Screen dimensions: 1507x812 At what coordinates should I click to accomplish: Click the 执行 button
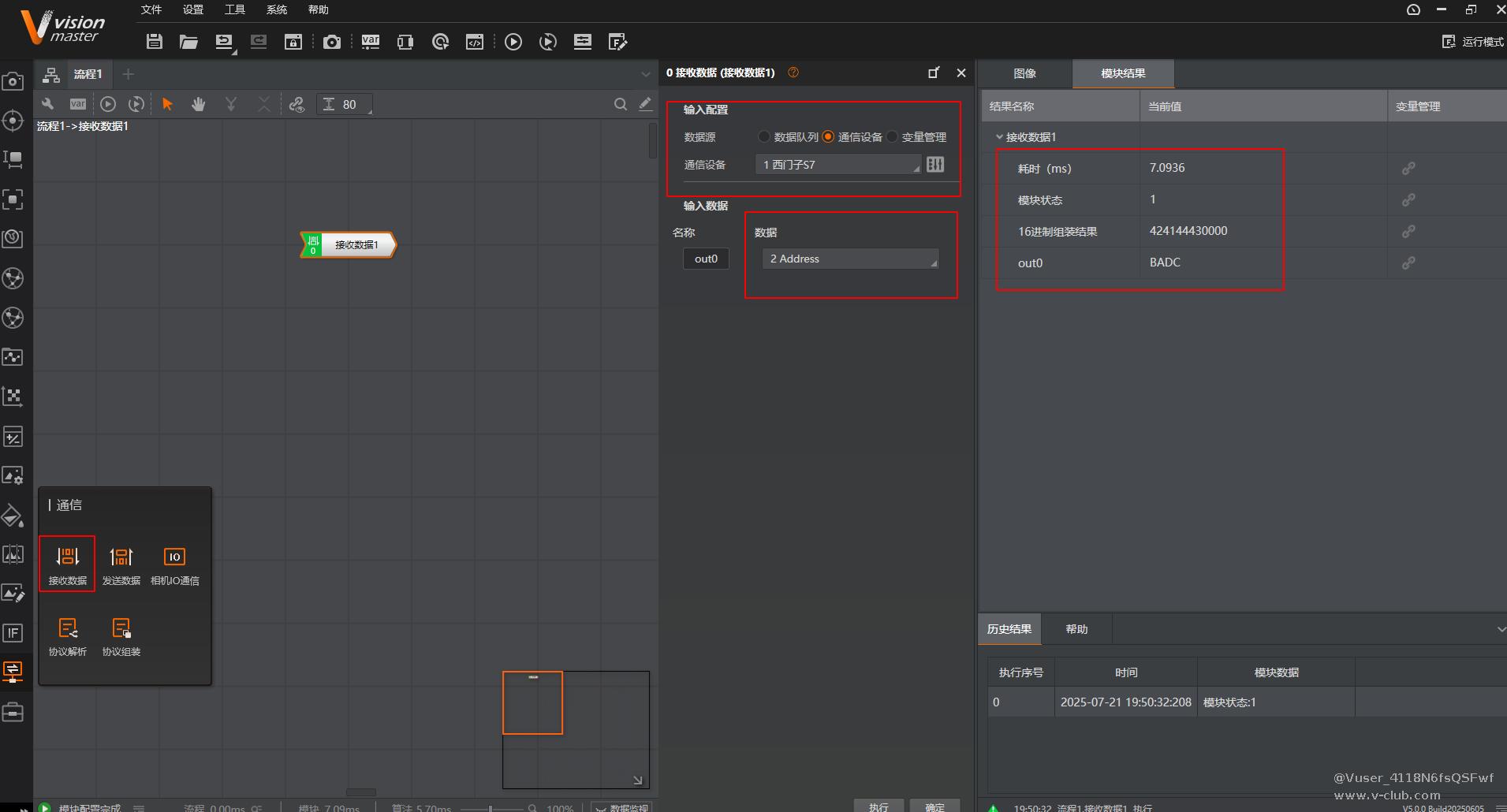tap(878, 806)
